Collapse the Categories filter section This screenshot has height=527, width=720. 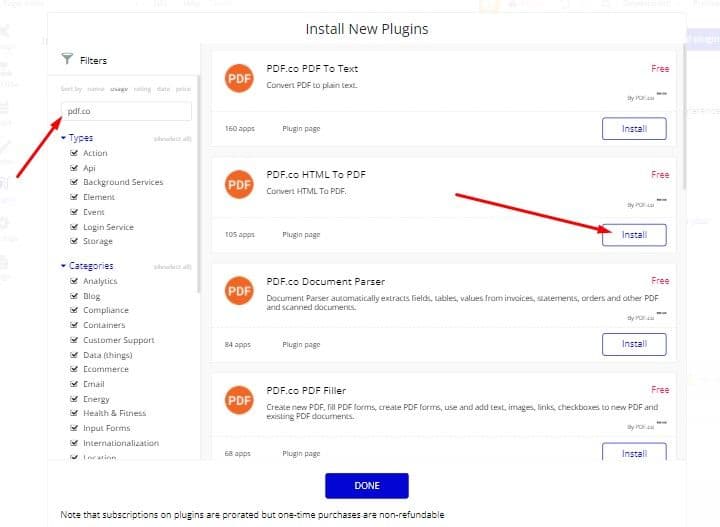pyautogui.click(x=64, y=266)
